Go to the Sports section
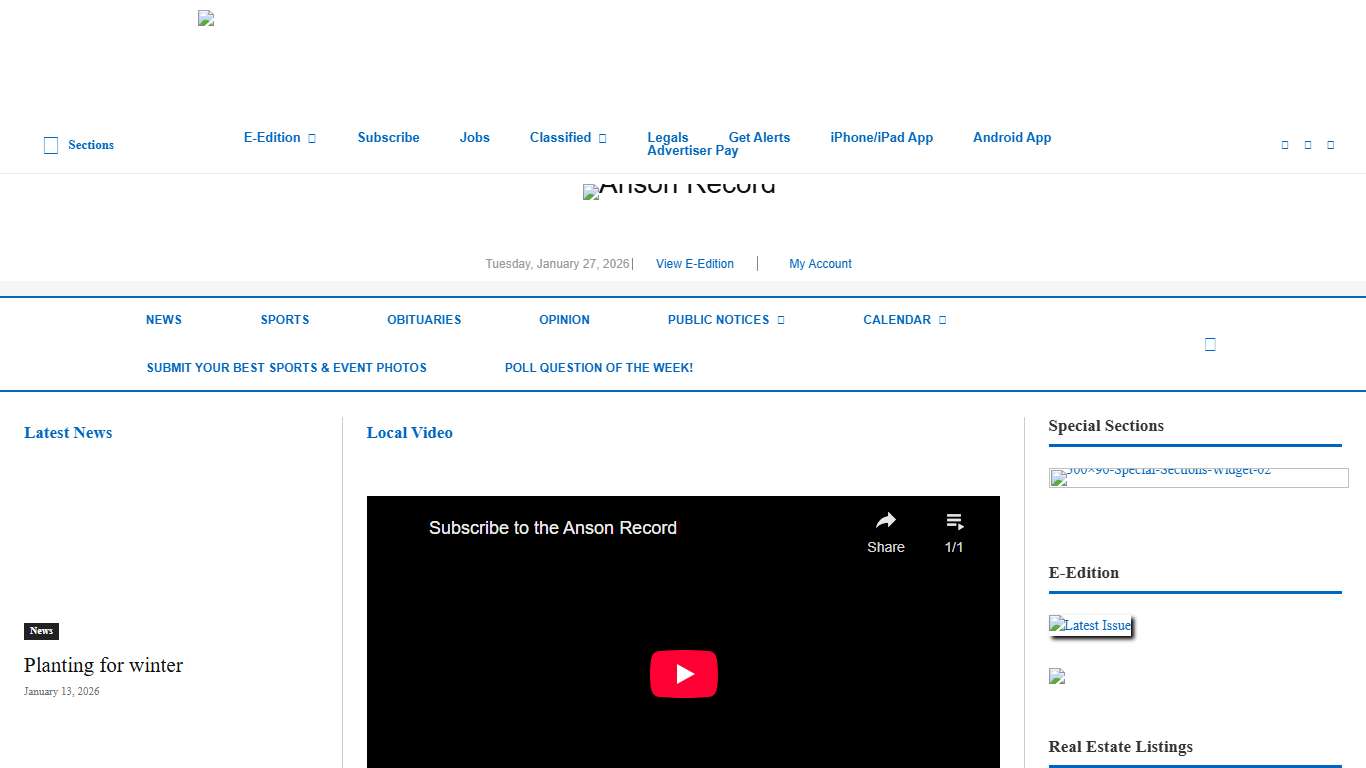 click(285, 320)
